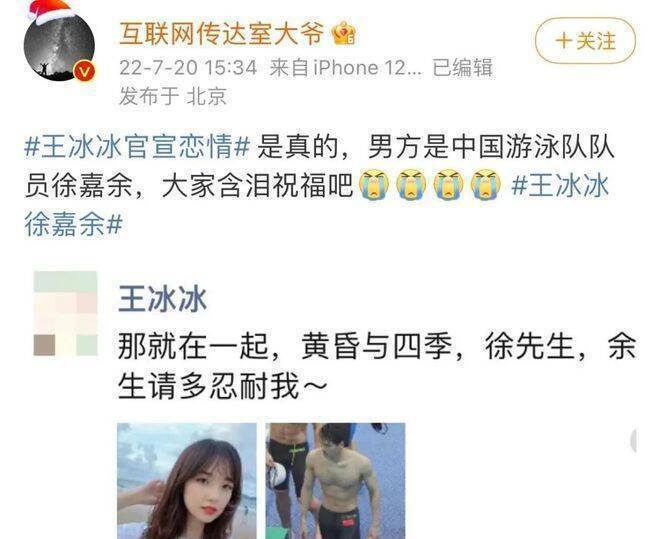The image size is (660, 539).
Task: Click the crown membership badge icon
Action: [344, 34]
